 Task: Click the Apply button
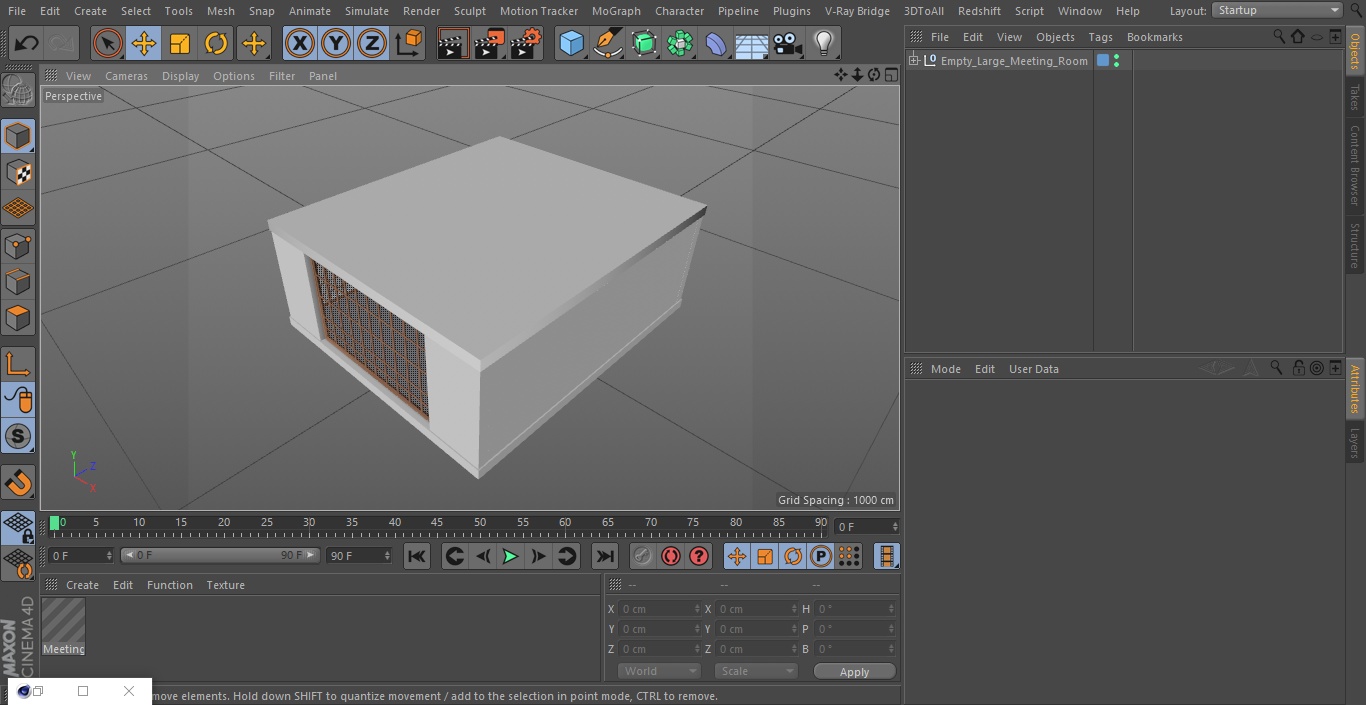click(854, 672)
